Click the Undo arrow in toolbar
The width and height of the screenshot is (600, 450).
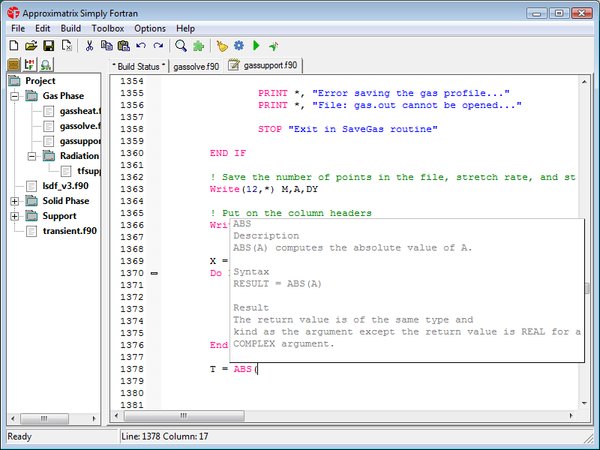click(141, 46)
